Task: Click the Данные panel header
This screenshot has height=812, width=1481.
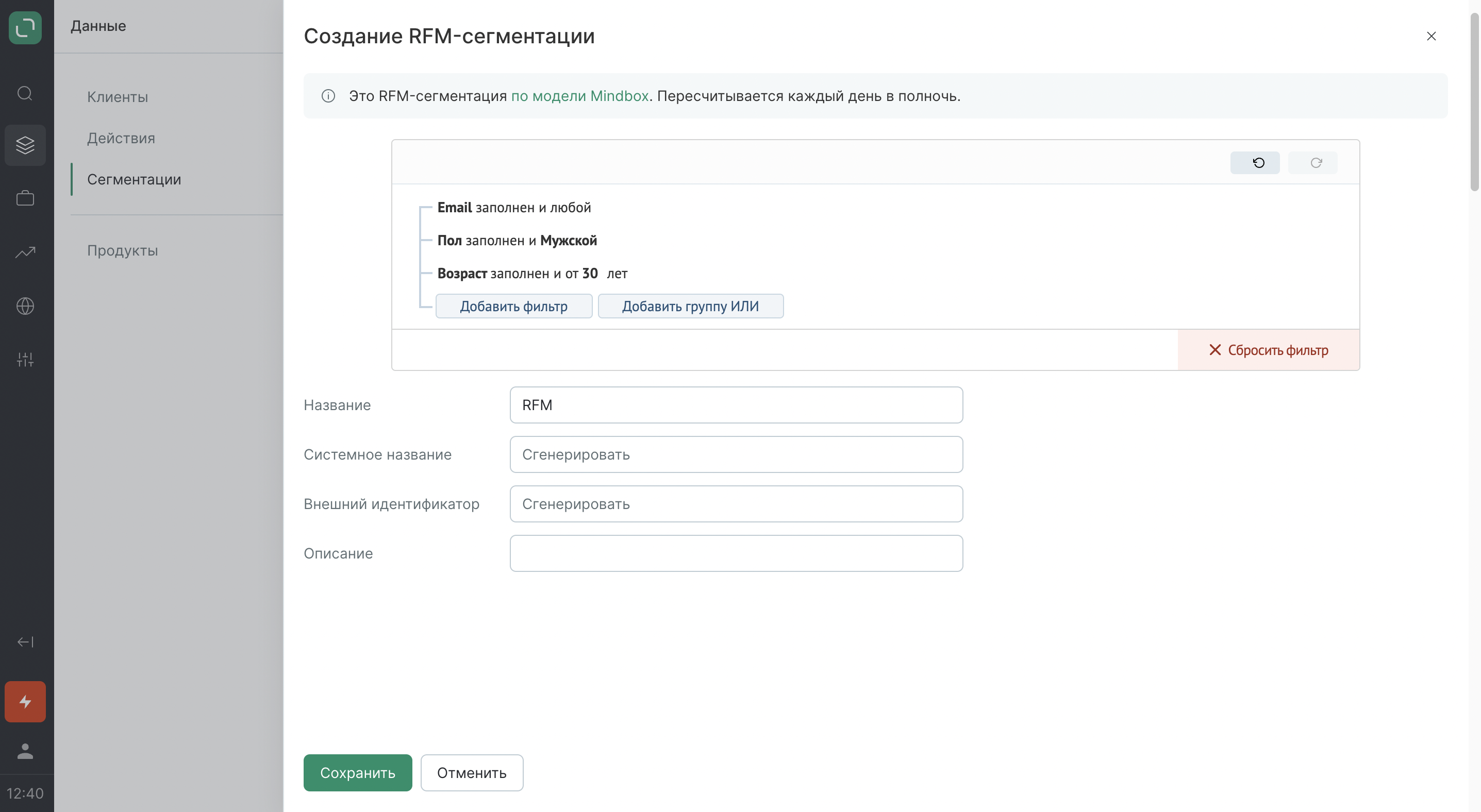Action: point(98,26)
